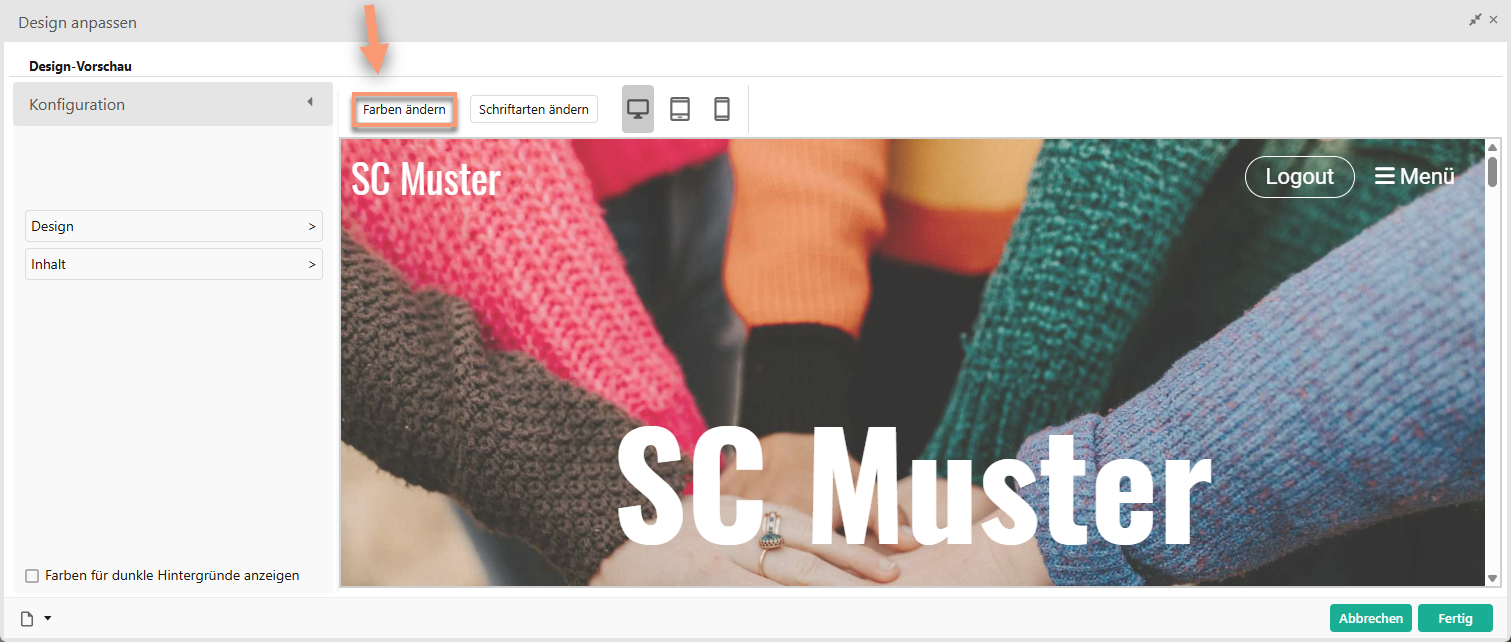Open dropdown arrow next to document icon
1511x642 pixels.
tap(47, 619)
